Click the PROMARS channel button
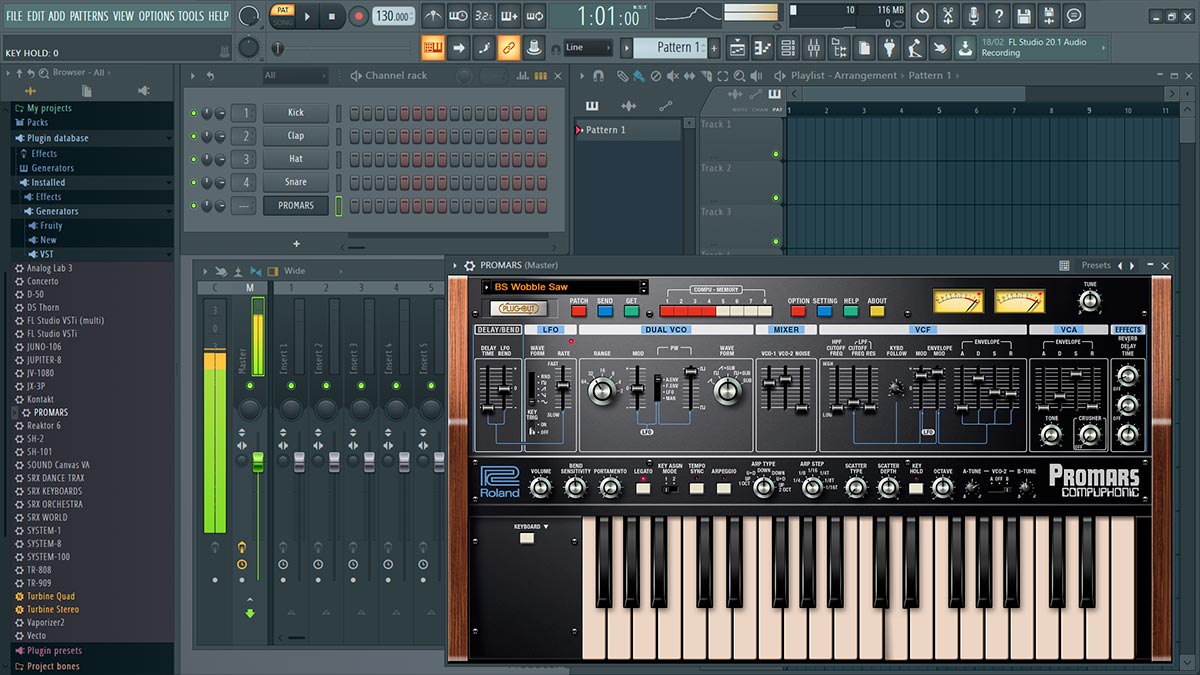 296,206
